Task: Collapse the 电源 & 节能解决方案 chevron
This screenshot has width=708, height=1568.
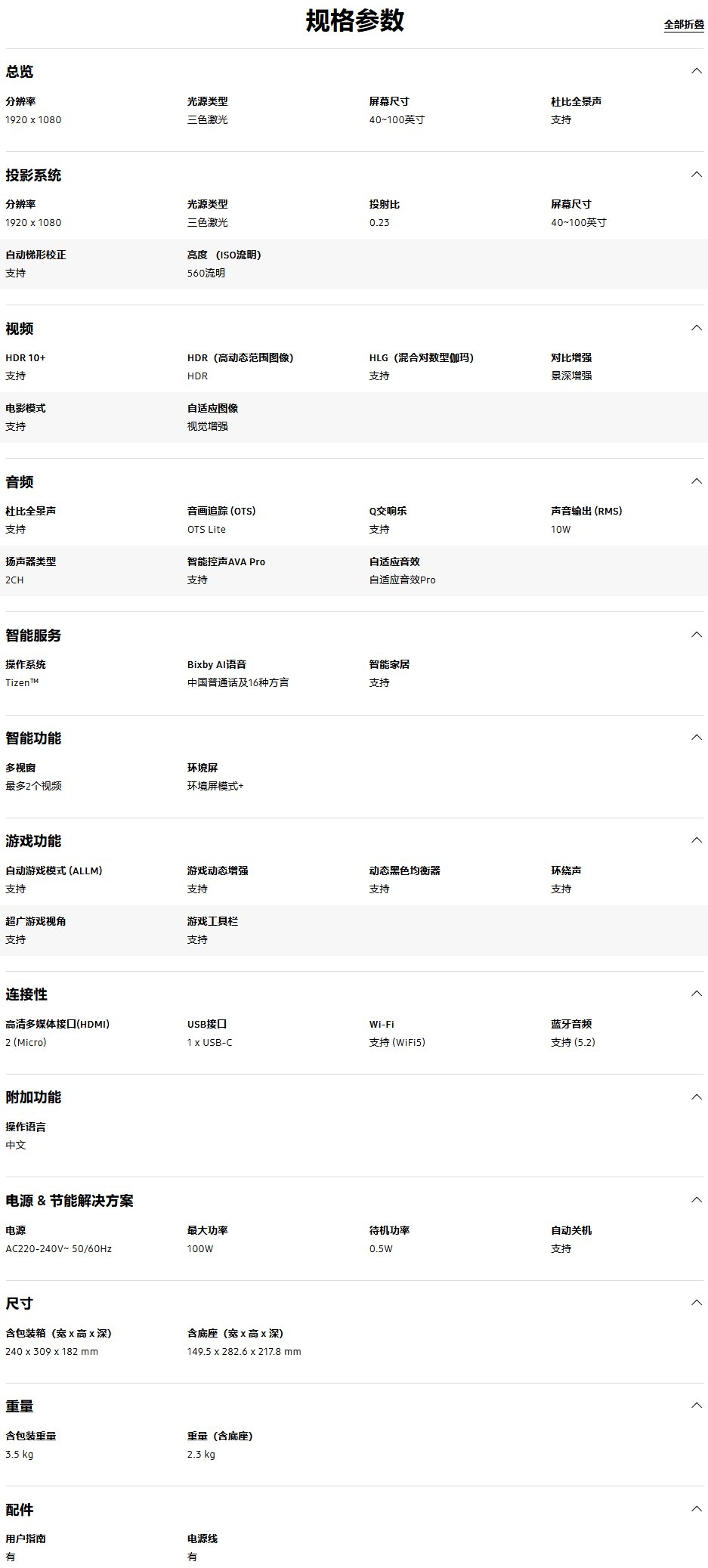Action: coord(696,1200)
